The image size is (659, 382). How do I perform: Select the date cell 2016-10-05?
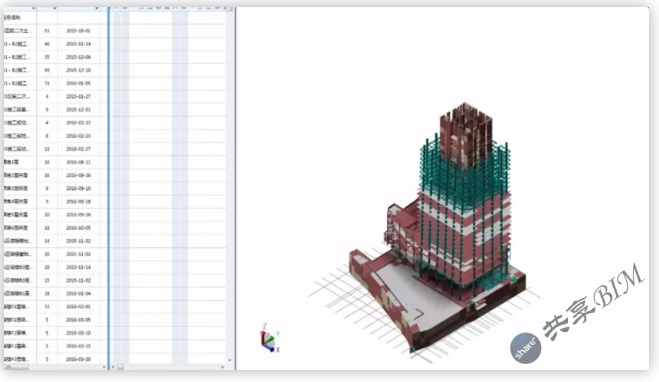click(78, 228)
